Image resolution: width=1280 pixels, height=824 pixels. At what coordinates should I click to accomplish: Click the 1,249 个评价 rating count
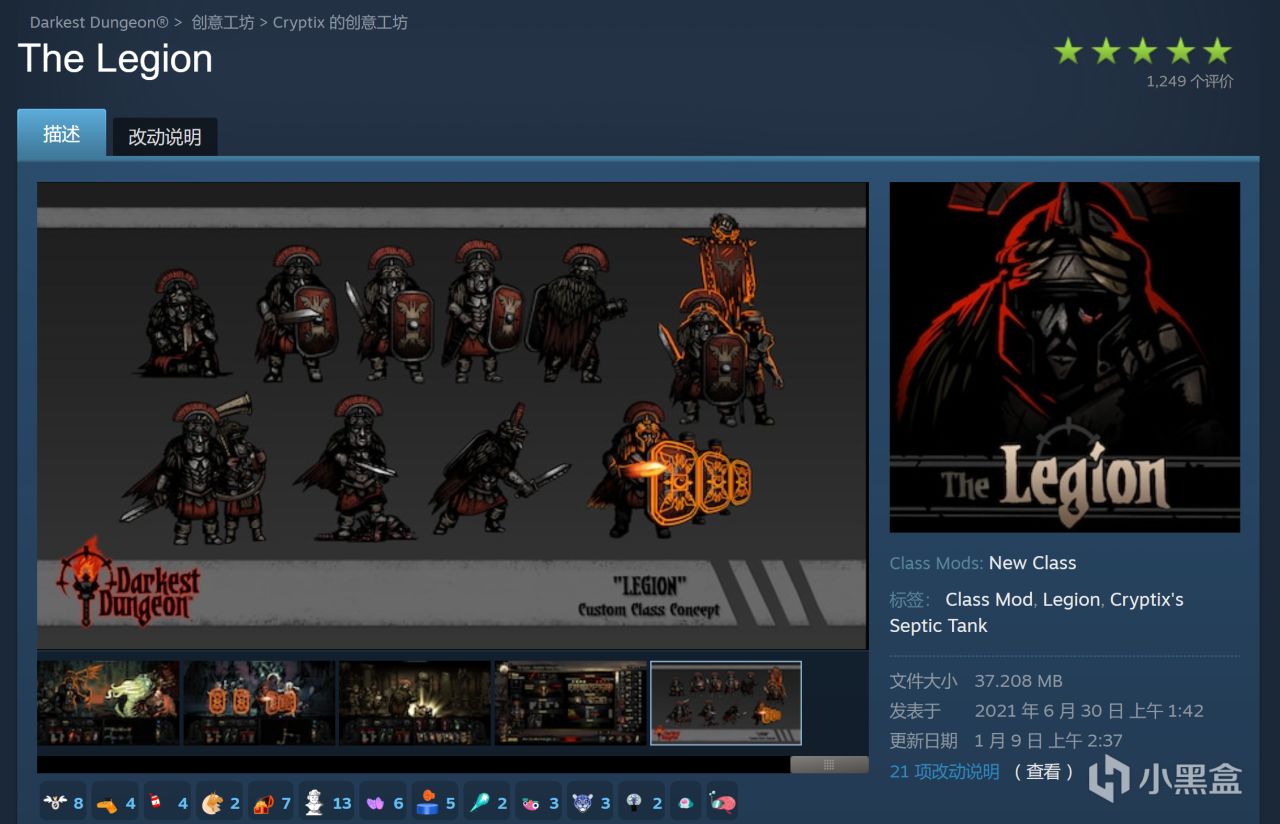(1189, 81)
